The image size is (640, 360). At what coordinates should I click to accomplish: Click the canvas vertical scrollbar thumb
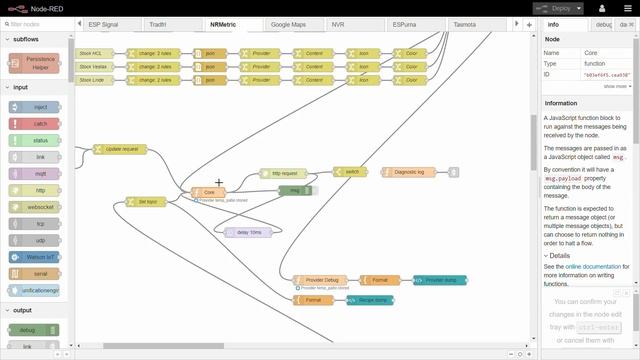point(533,142)
